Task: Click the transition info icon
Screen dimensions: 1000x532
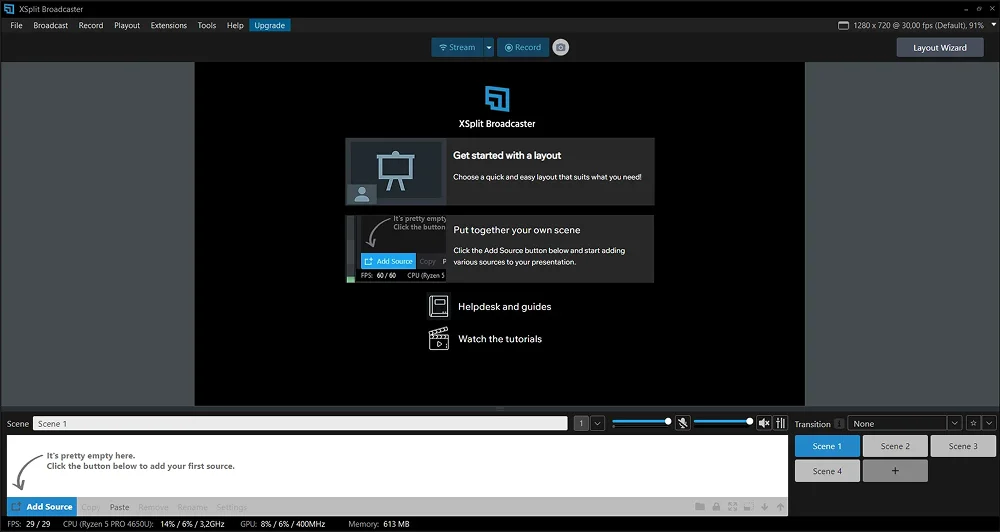Action: [x=839, y=424]
